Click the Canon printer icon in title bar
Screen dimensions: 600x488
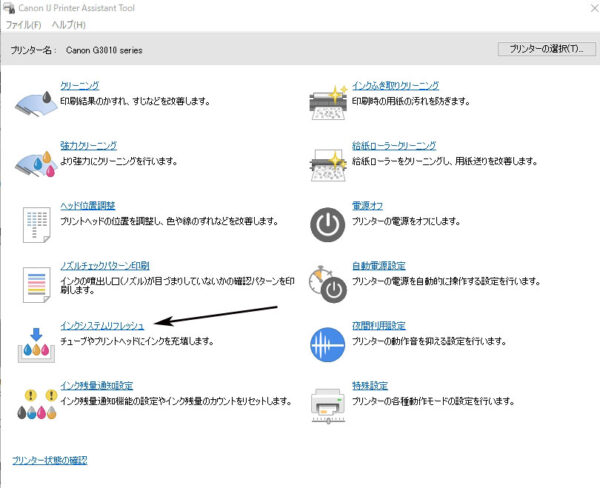click(8, 7)
